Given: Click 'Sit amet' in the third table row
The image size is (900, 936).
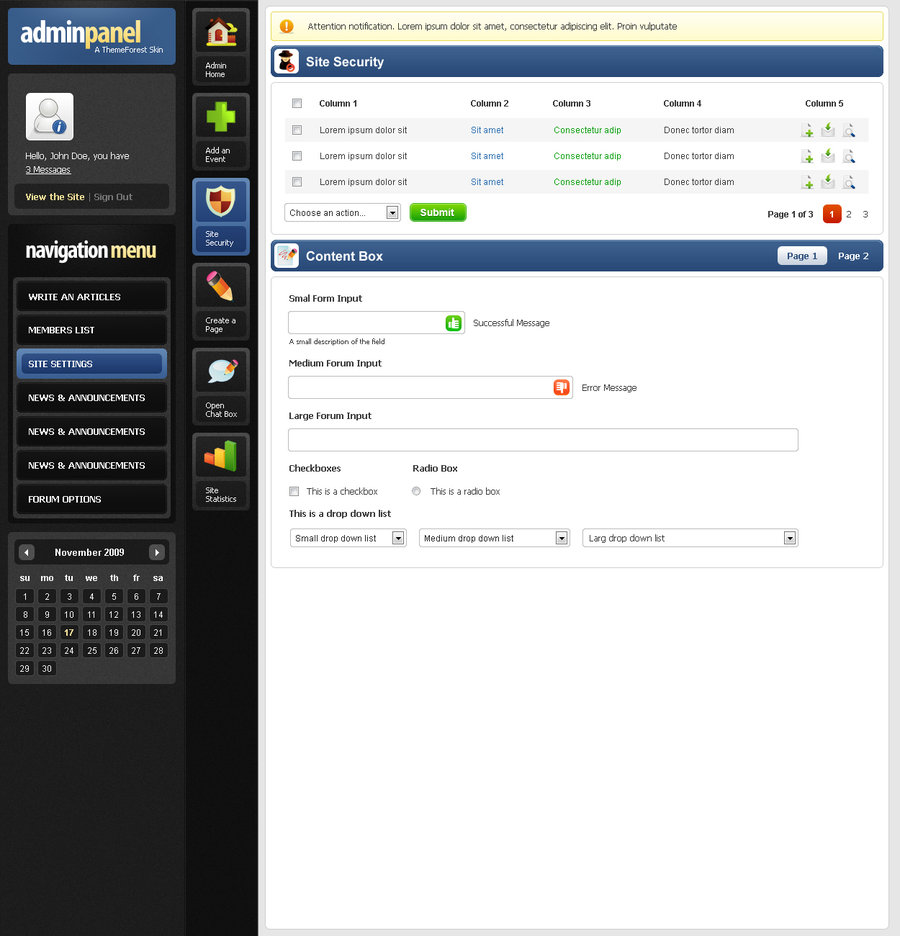Looking at the screenshot, I should point(487,182).
